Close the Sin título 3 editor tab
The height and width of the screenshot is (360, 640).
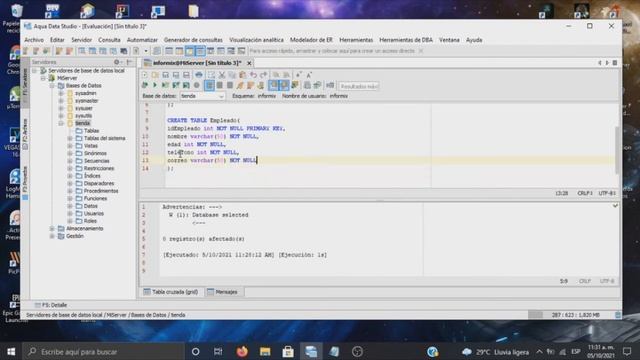tap(249, 63)
